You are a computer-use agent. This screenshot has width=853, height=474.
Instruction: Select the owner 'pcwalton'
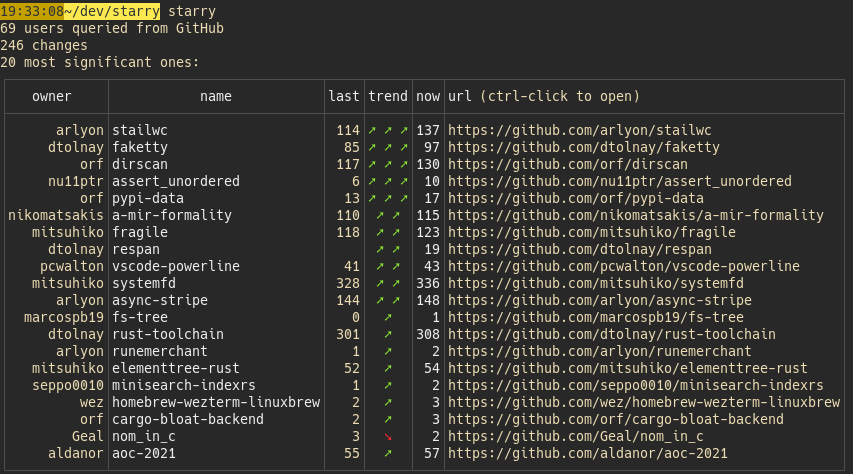tap(71, 266)
